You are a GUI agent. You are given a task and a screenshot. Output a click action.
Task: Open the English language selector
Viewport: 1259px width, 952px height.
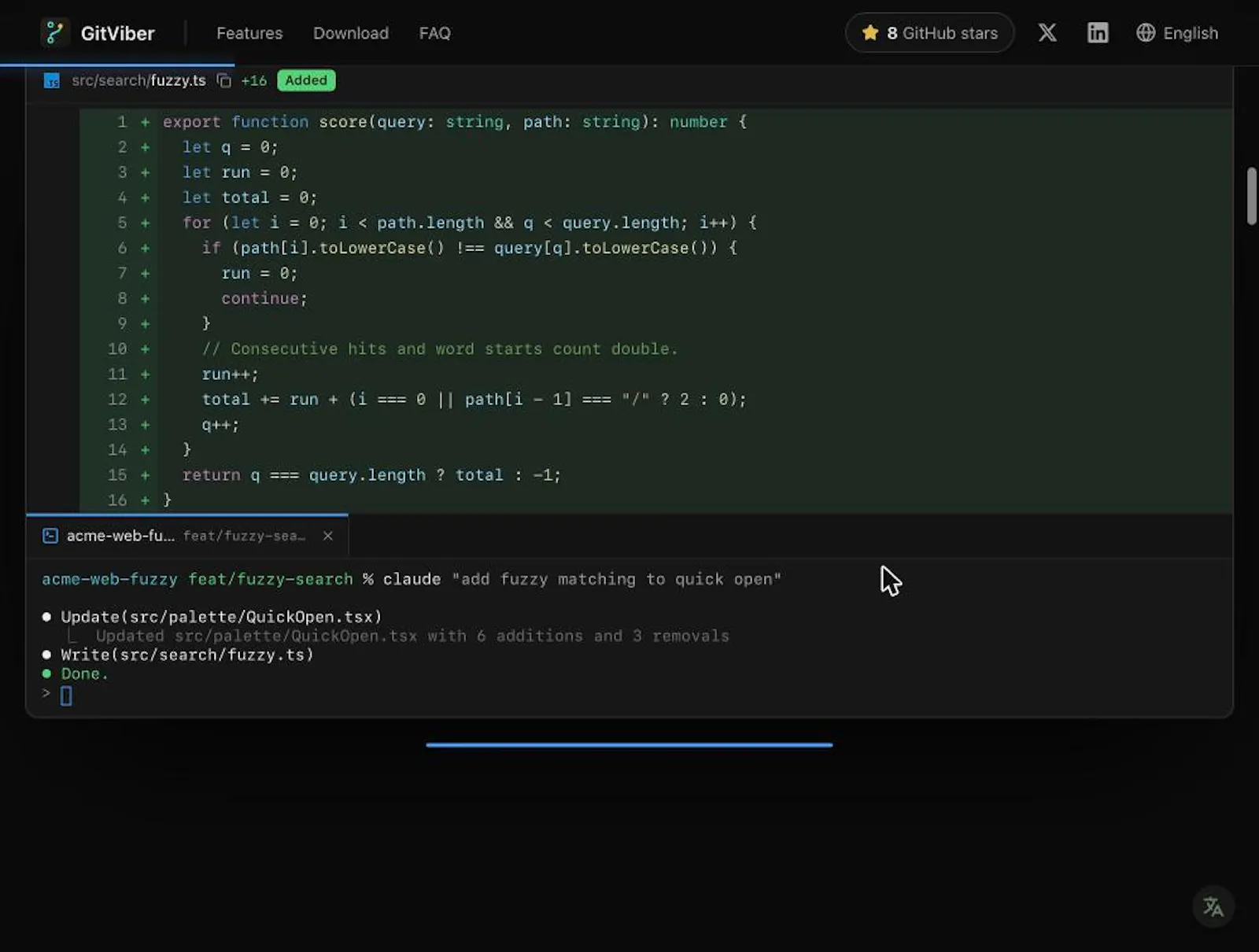click(1177, 33)
